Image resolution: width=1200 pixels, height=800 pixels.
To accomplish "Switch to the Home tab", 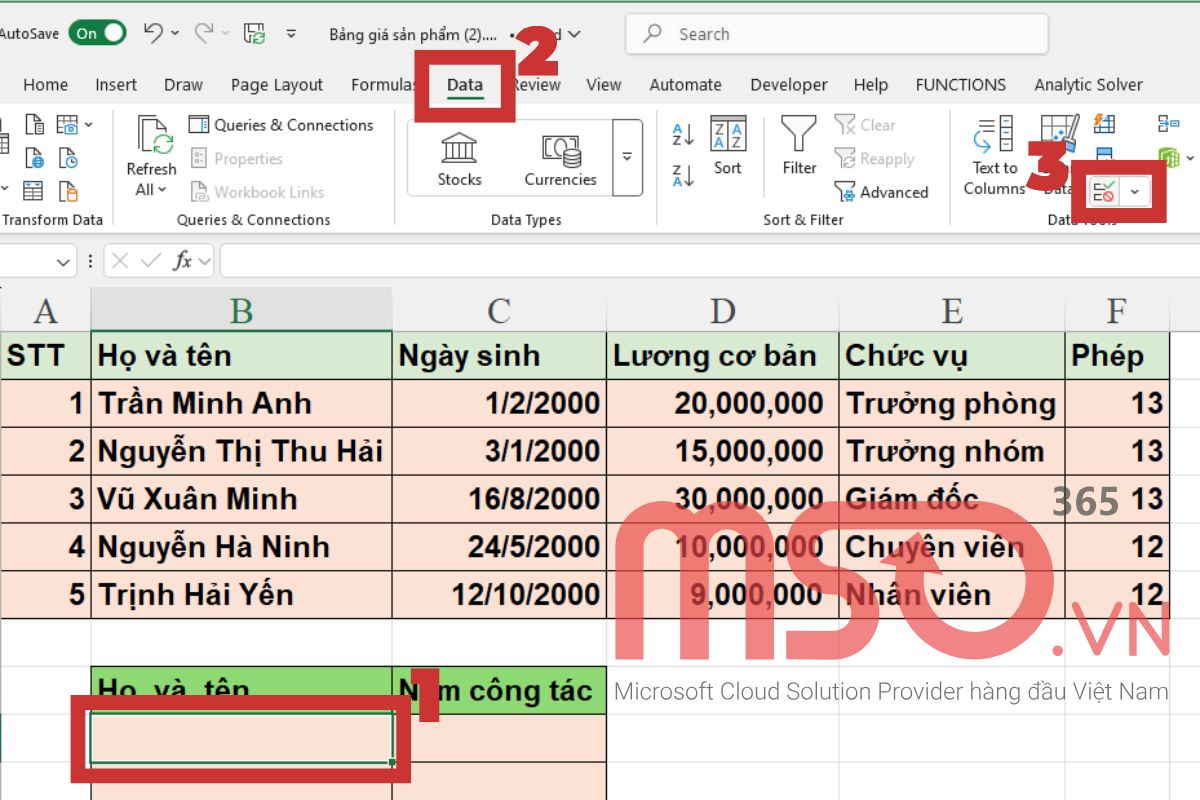I will (x=45, y=85).
